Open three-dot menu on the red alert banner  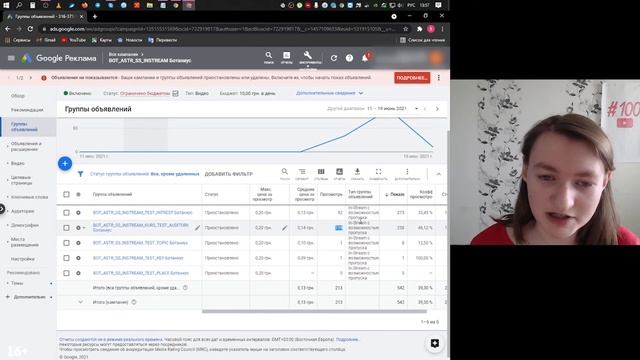[x=439, y=78]
